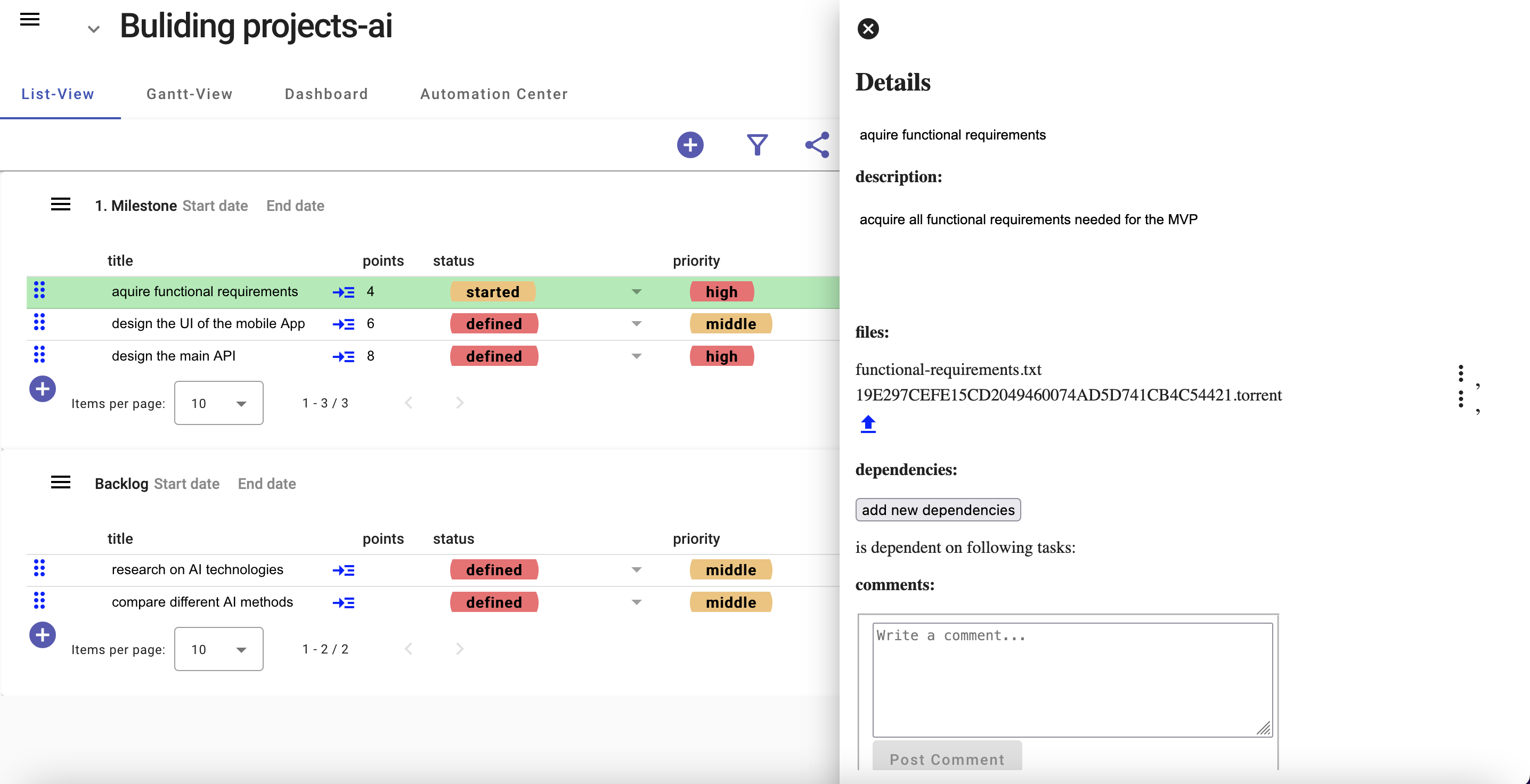Open items per page dropdown in Backlog
Viewport: 1530px width, 784px height.
pos(218,649)
